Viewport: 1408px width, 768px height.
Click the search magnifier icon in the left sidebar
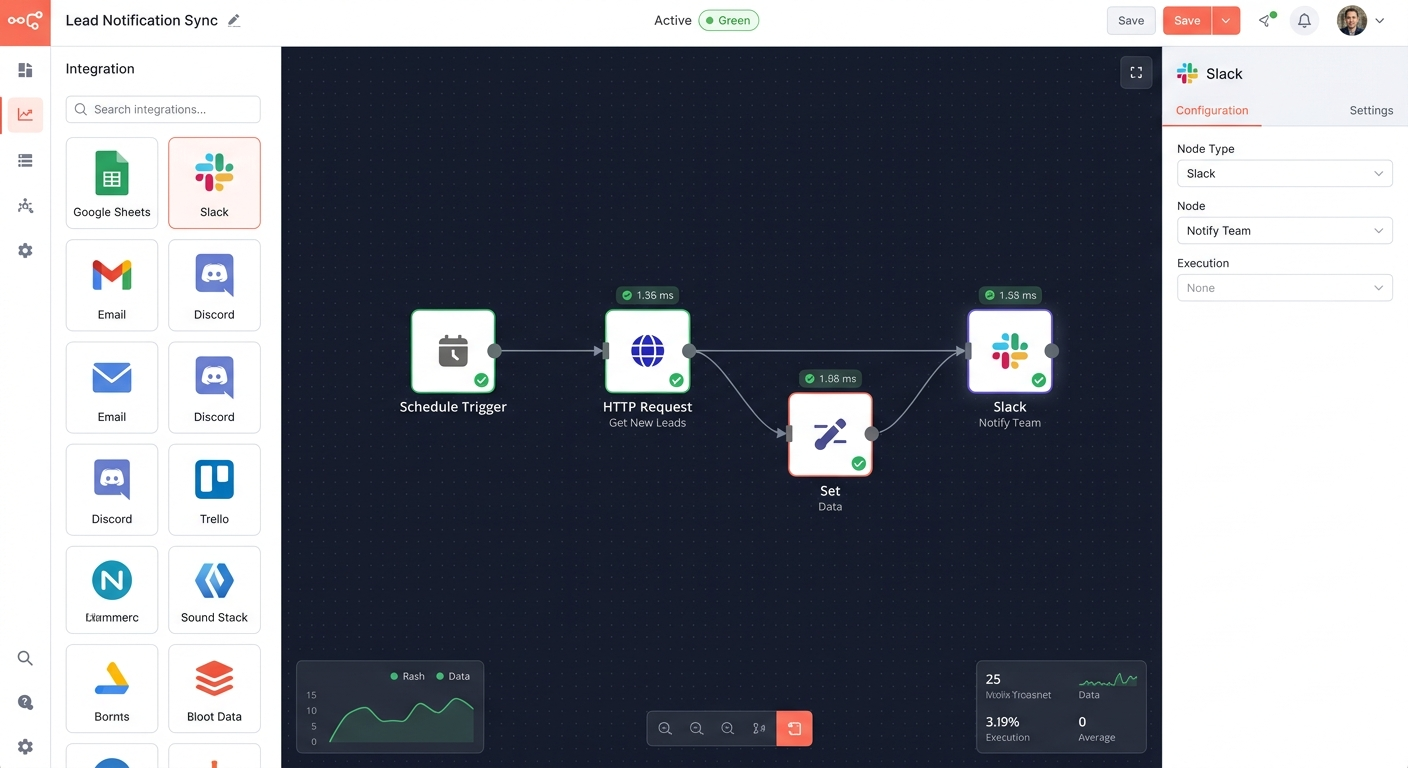pos(25,658)
